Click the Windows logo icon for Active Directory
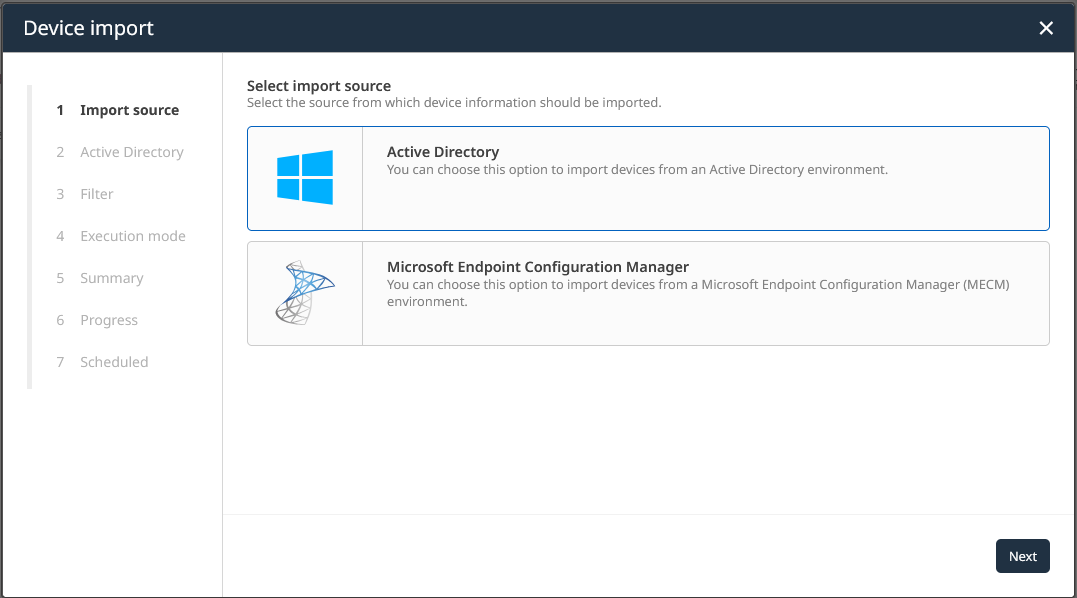Screen dimensions: 1077x598 point(305,178)
